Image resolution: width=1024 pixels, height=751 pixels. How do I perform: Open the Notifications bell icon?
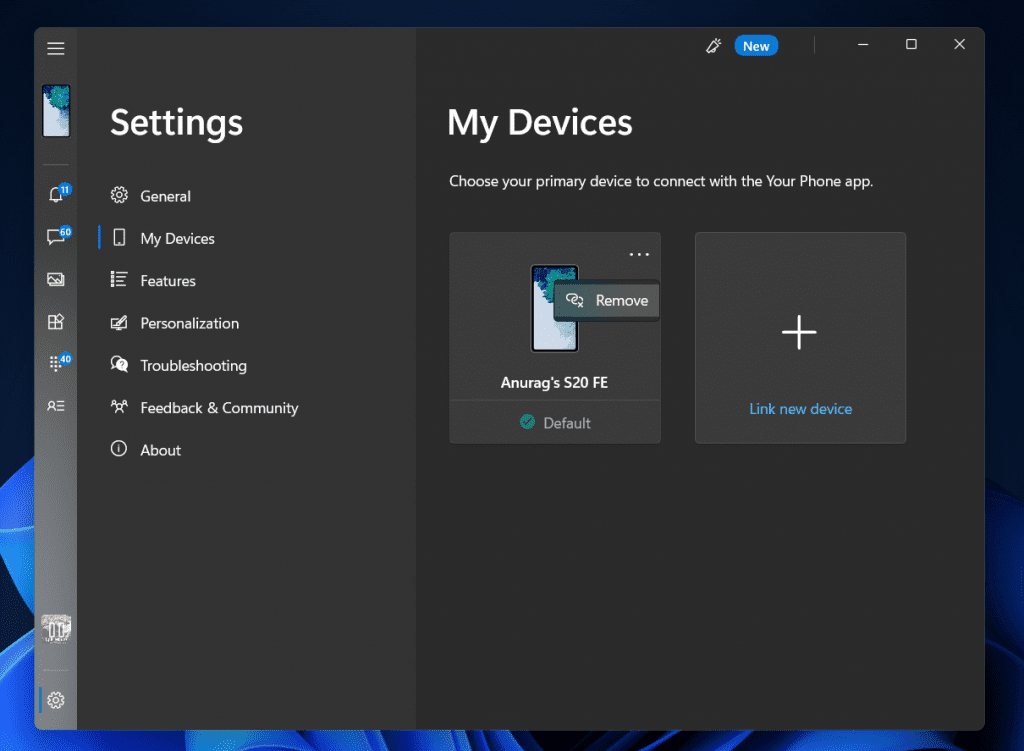(56, 195)
